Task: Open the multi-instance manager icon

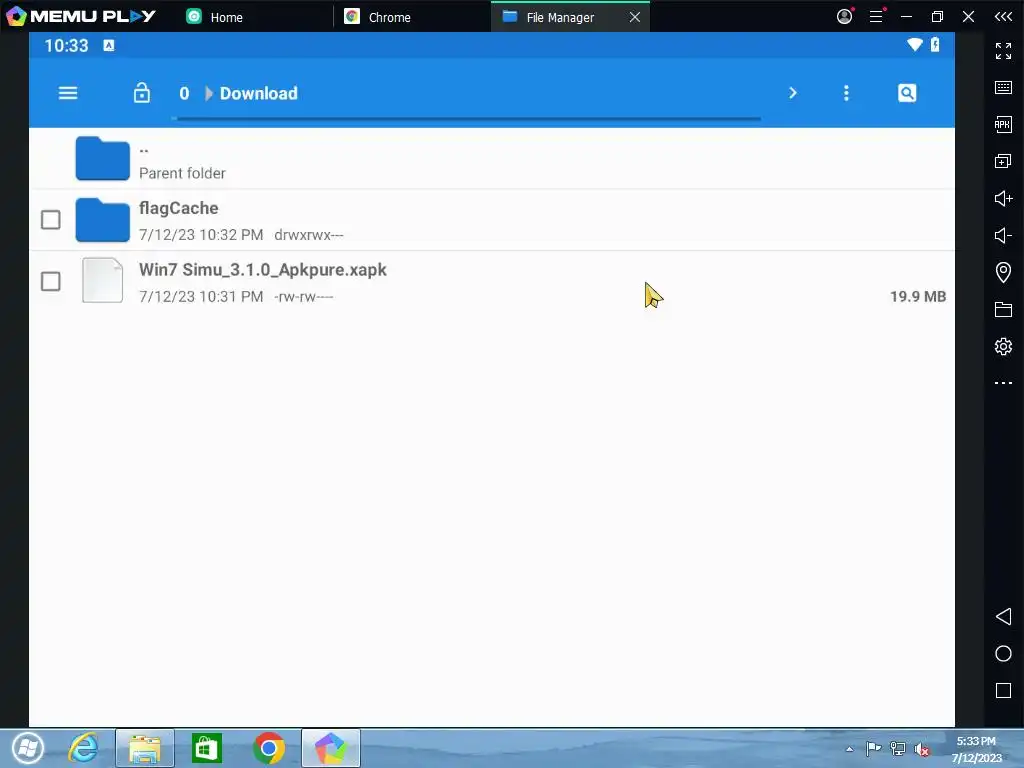Action: click(x=1003, y=161)
